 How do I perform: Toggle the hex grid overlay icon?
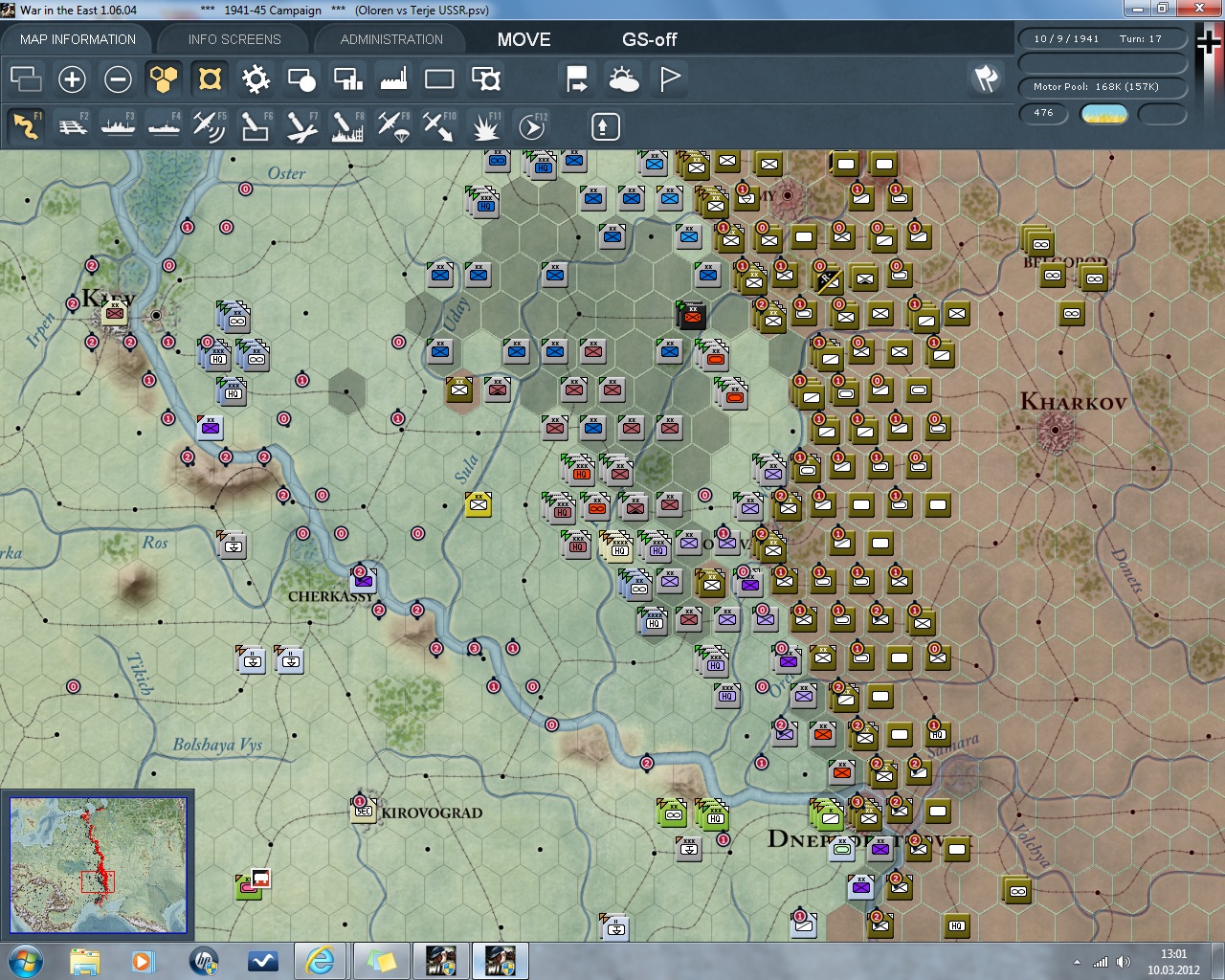164,78
